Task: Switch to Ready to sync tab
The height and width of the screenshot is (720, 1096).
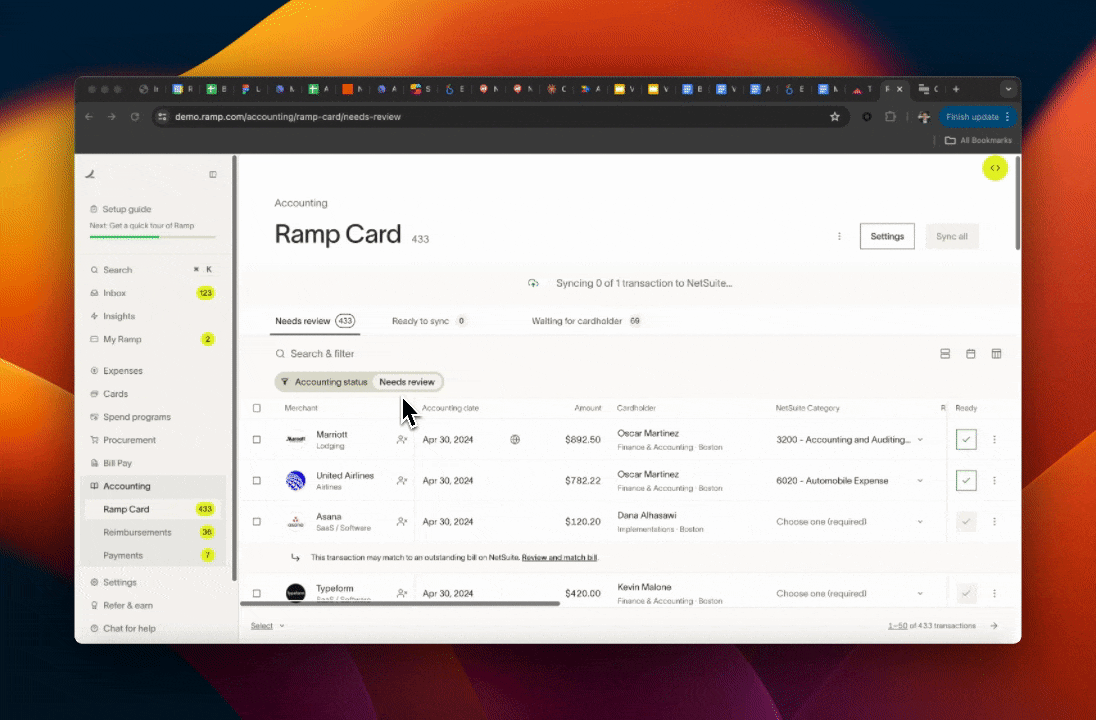Action: point(429,321)
